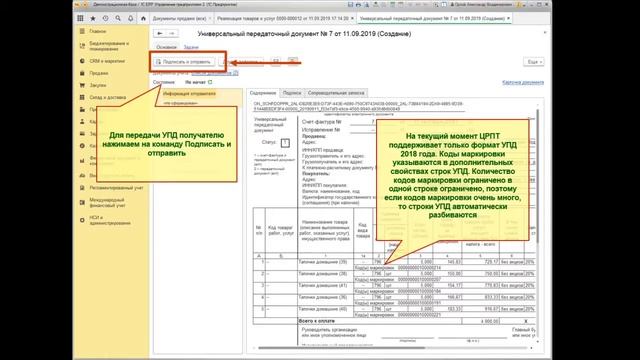The height and width of the screenshot is (360, 640).
Task: Open Favorites via the star icon
Action: (x=93, y=18)
